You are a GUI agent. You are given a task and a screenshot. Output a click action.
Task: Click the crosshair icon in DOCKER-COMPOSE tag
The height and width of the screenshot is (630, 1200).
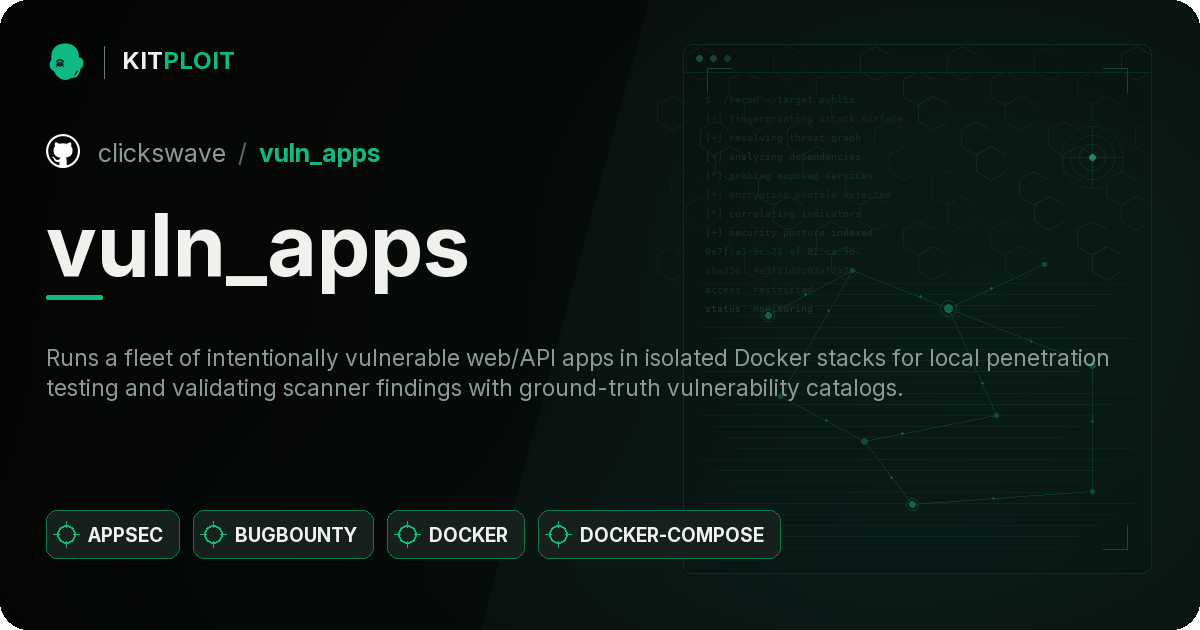(x=559, y=535)
